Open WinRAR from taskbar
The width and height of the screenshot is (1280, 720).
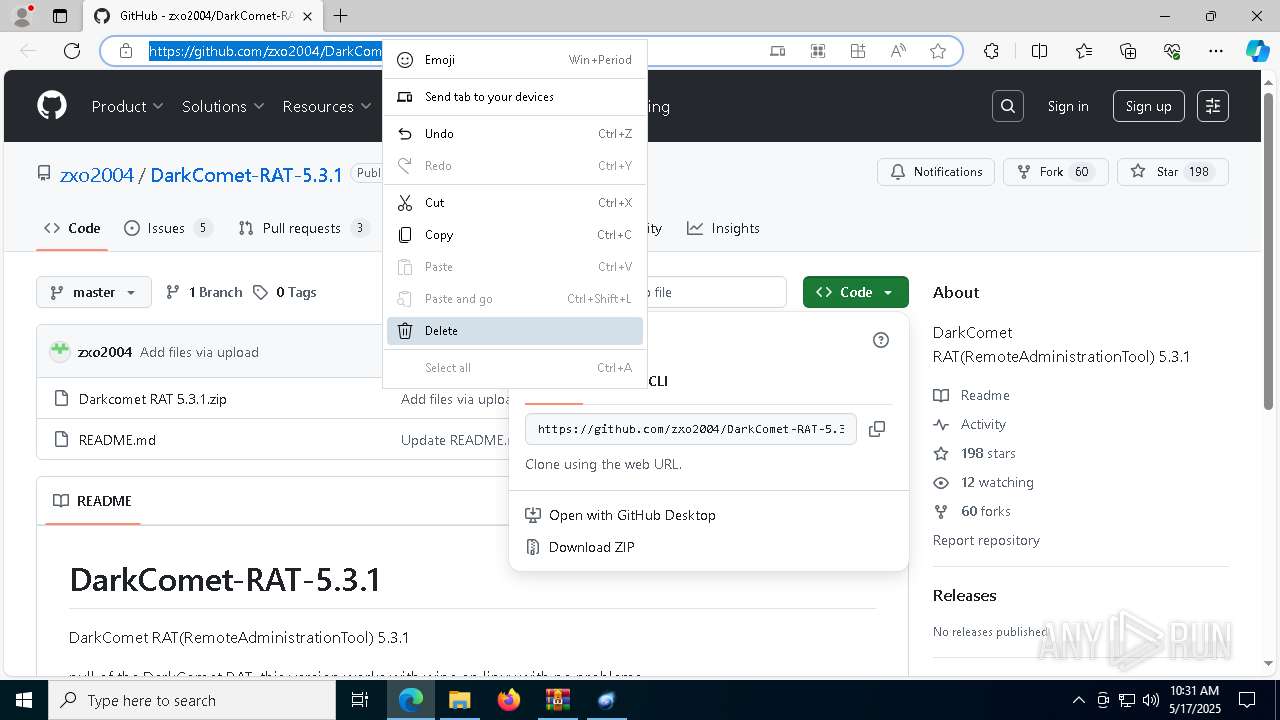tap(557, 700)
